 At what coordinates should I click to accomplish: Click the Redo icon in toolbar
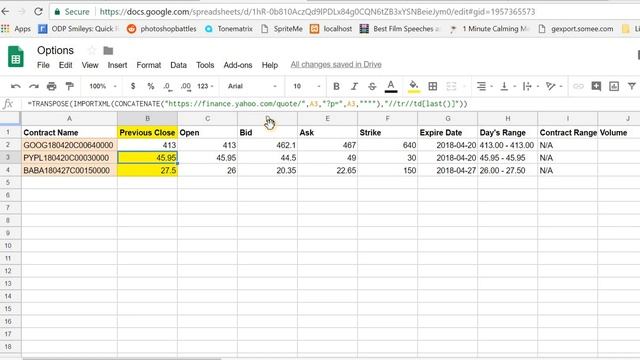click(34, 86)
